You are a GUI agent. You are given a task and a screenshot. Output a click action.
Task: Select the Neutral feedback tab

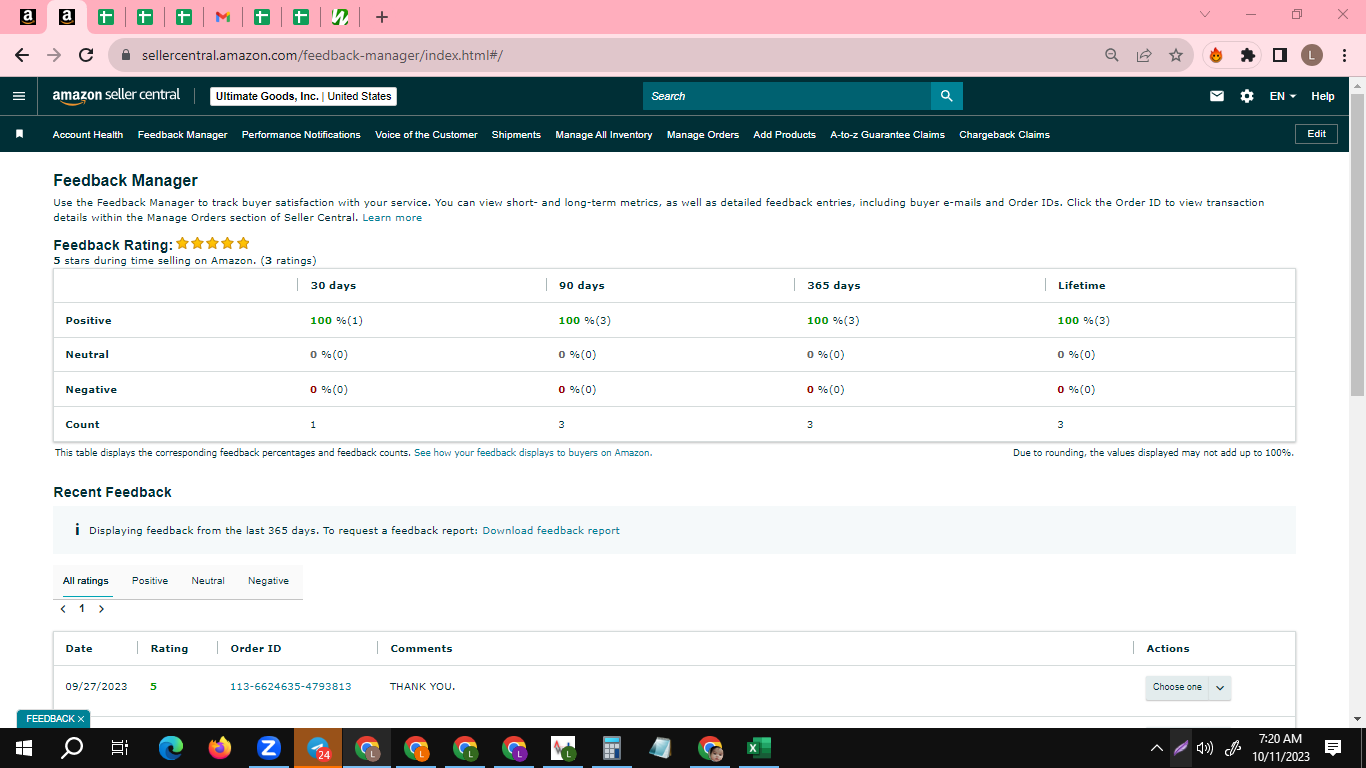[x=208, y=581]
